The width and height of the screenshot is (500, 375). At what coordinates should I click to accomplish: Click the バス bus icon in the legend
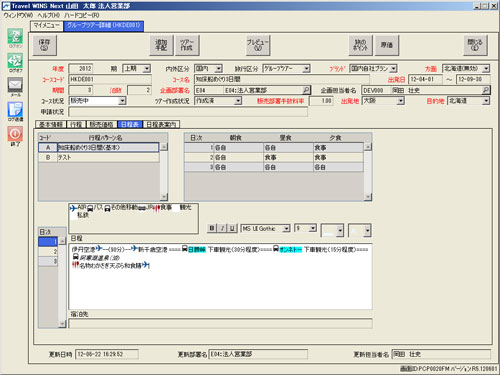(x=90, y=208)
